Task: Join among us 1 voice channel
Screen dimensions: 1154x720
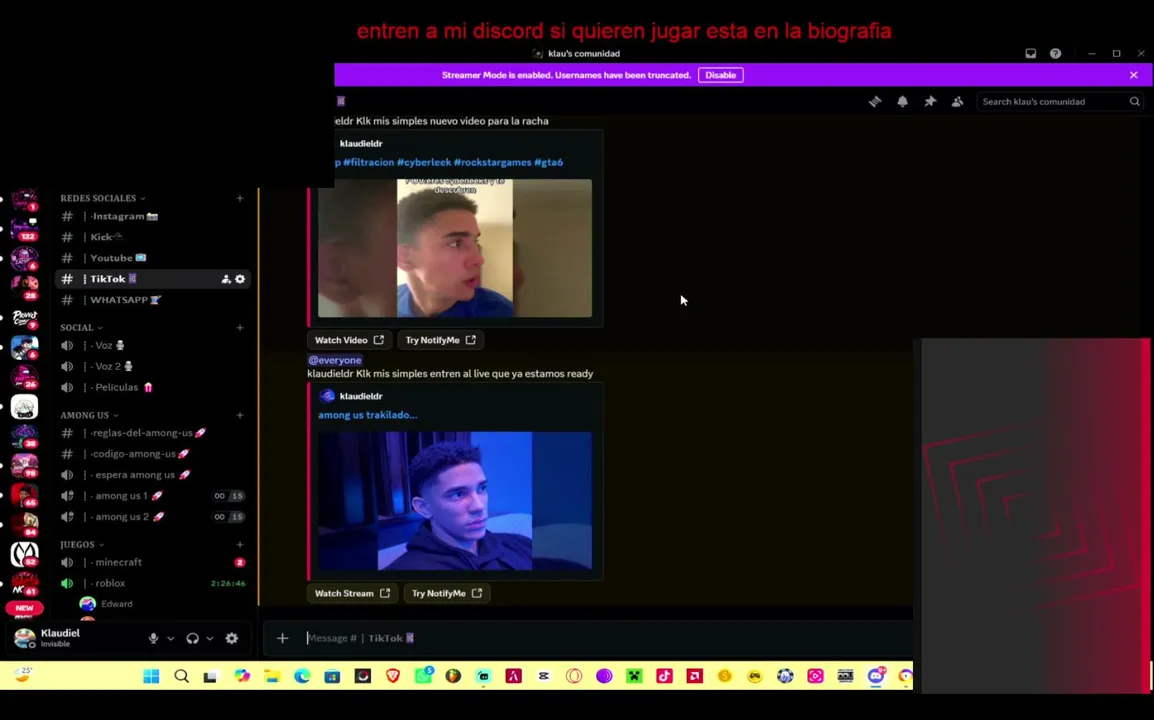Action: click(152, 495)
